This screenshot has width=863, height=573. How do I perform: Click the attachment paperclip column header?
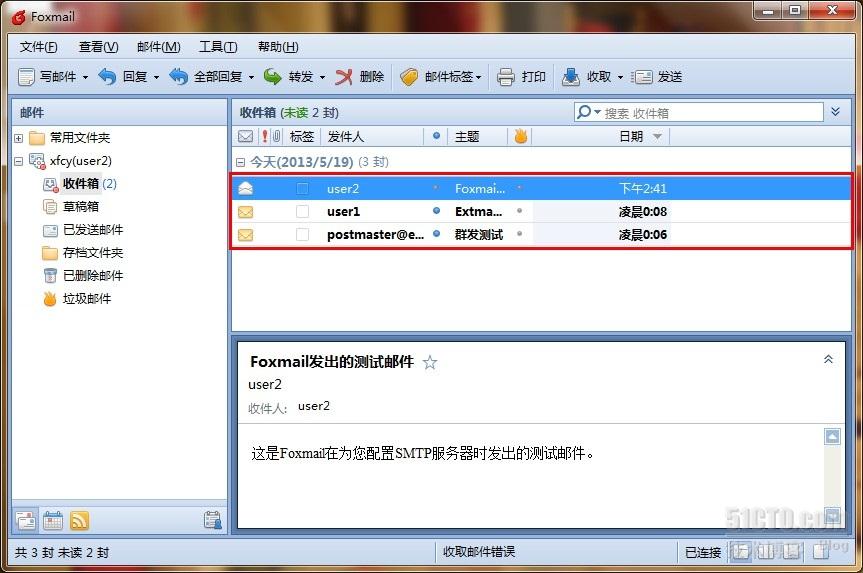[276, 137]
